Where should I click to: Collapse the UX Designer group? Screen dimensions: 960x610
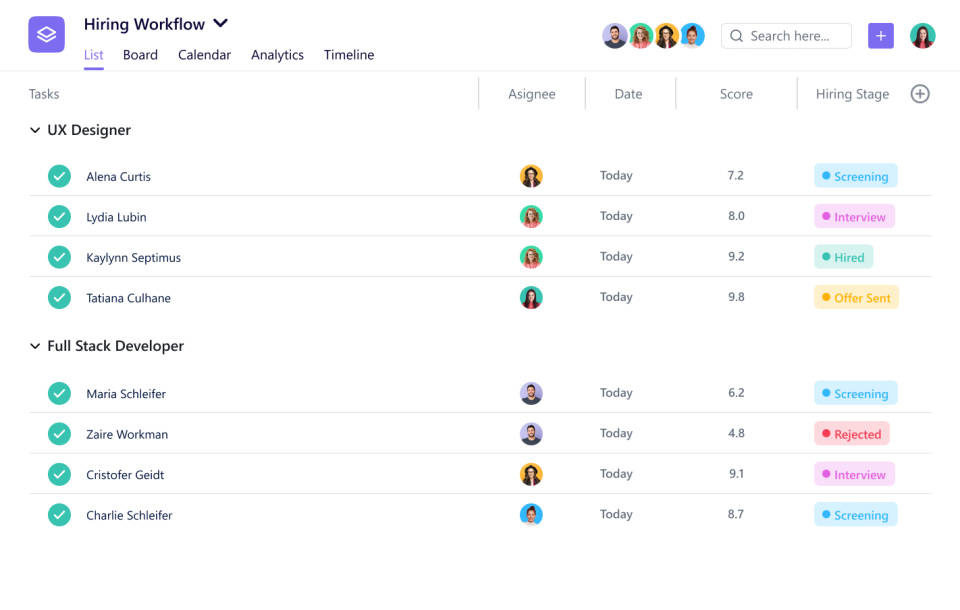(x=35, y=131)
